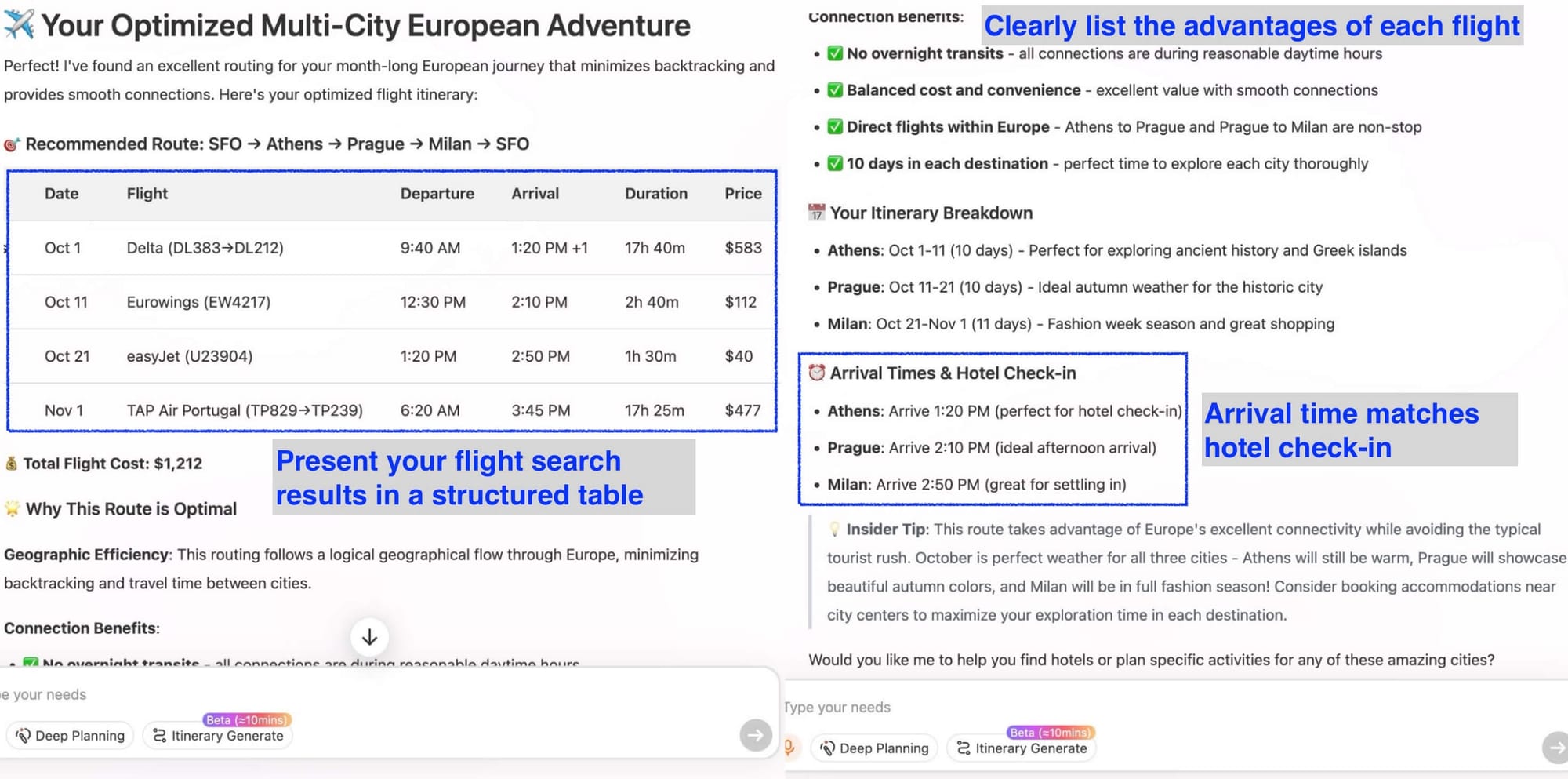Click the green checkmark for Direct flights within Europe
1568x779 pixels.
click(x=835, y=127)
